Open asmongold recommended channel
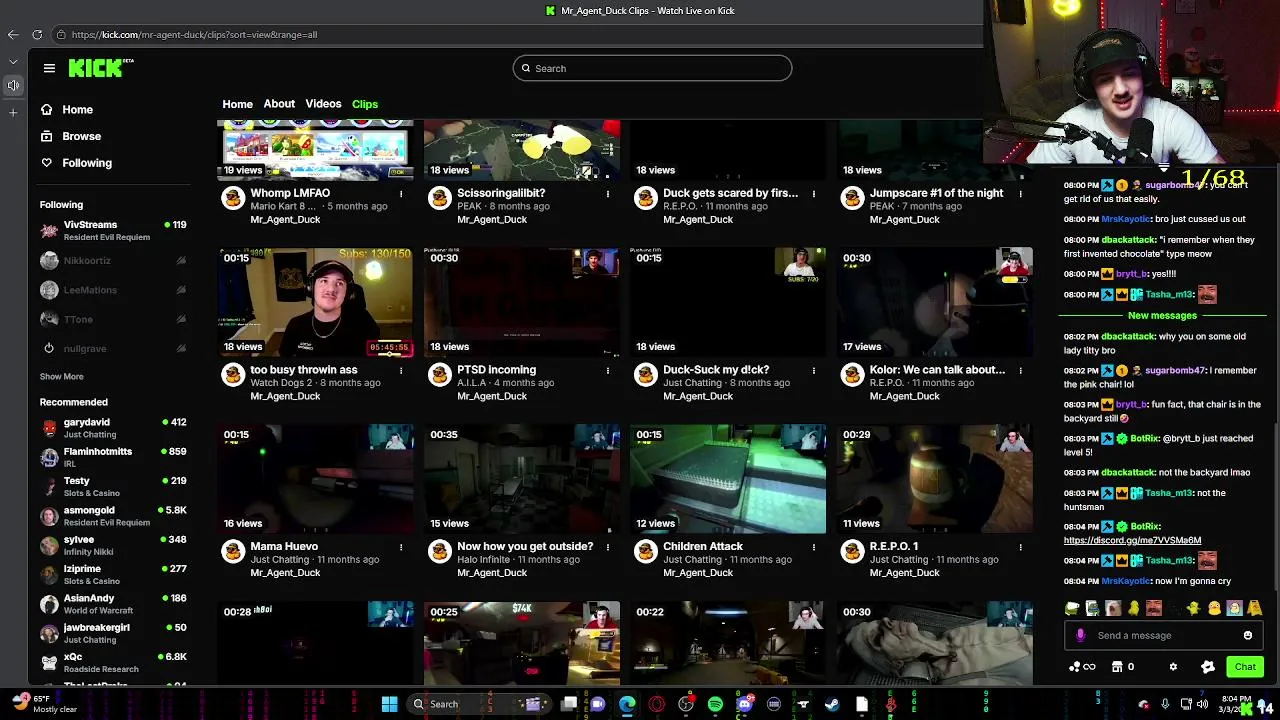Screen dimensions: 1280x720 113,516
